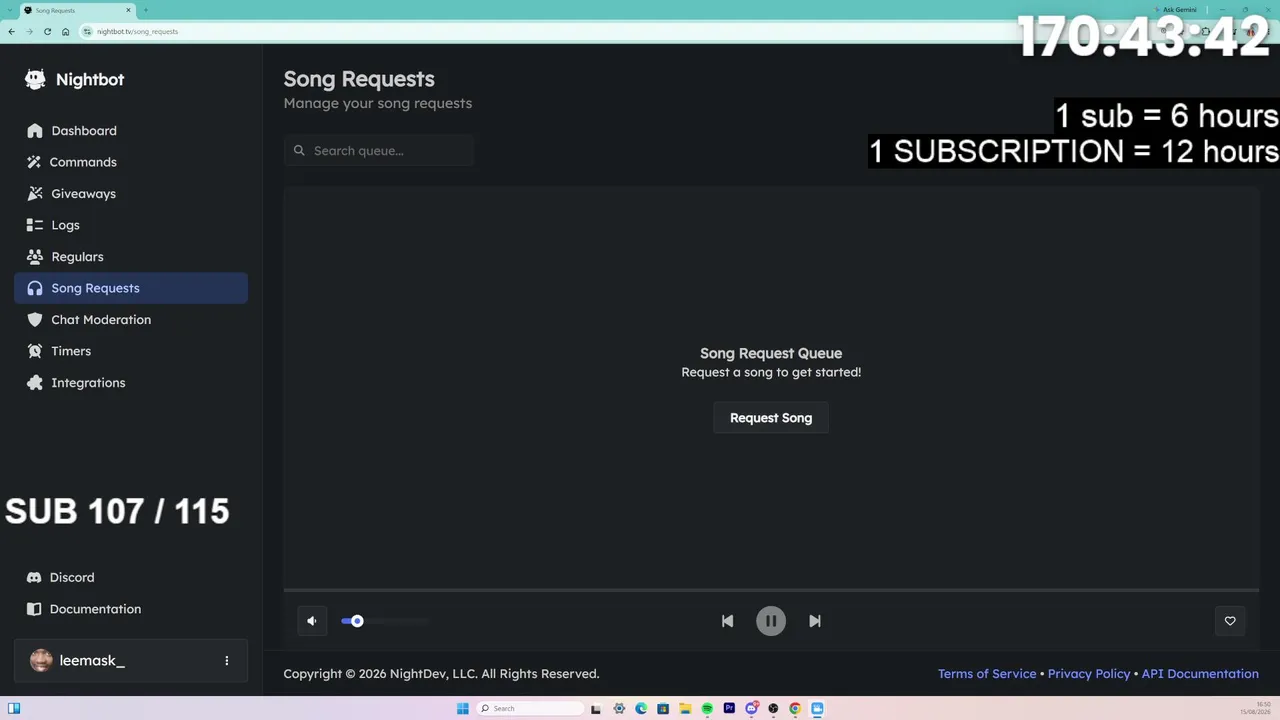Open Task View from the taskbar
Viewport: 1280px width, 720px height.
click(597, 709)
